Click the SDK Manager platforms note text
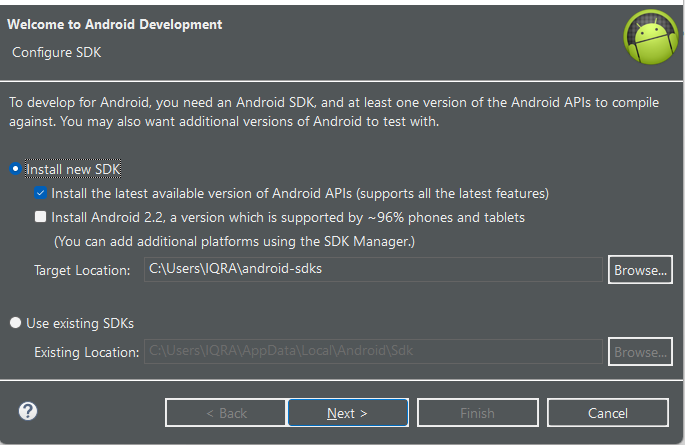 point(234,241)
